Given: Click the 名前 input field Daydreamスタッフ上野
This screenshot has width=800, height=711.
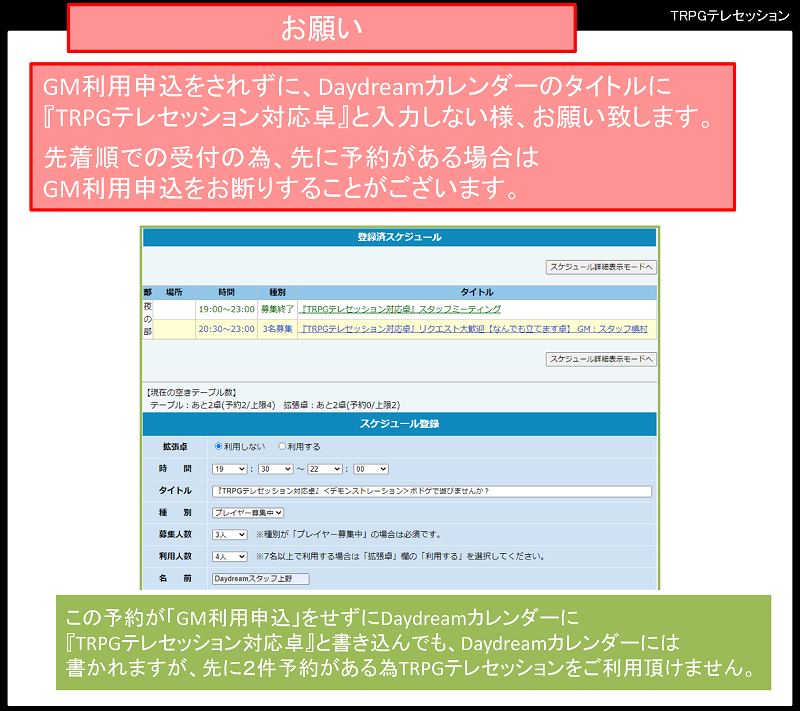Looking at the screenshot, I should [261, 578].
